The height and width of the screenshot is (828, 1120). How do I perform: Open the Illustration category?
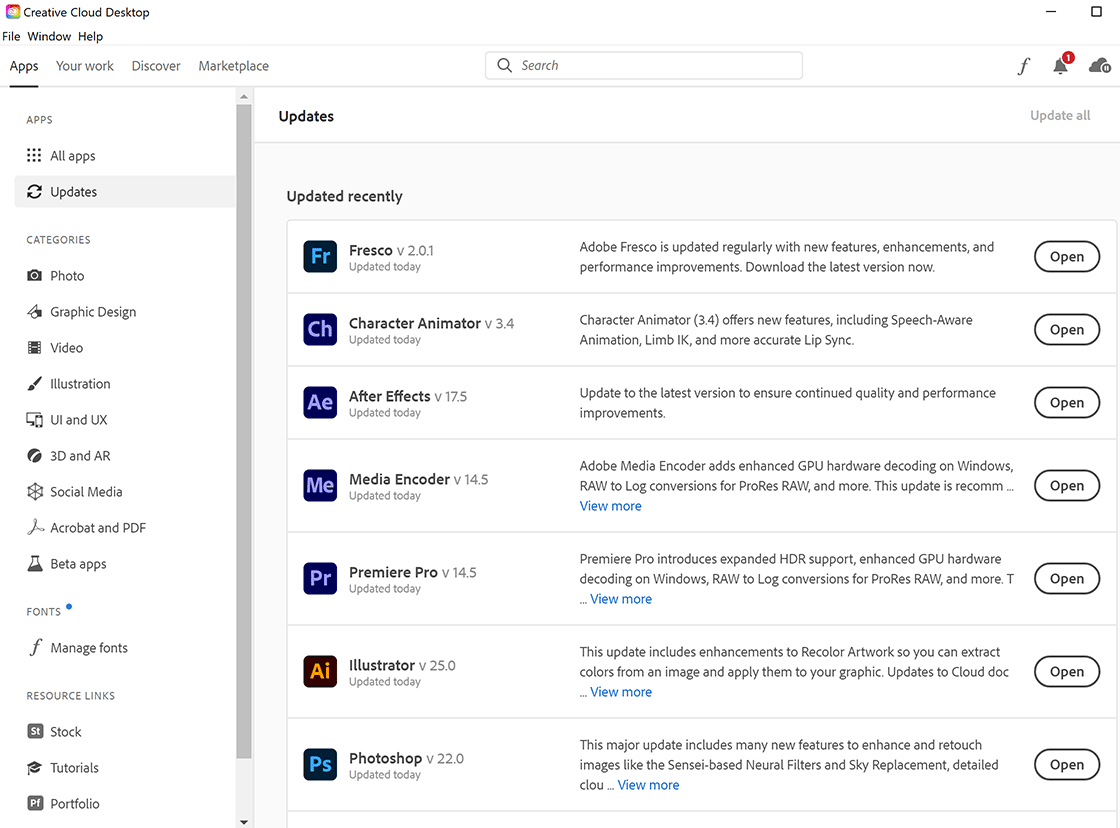point(124,384)
